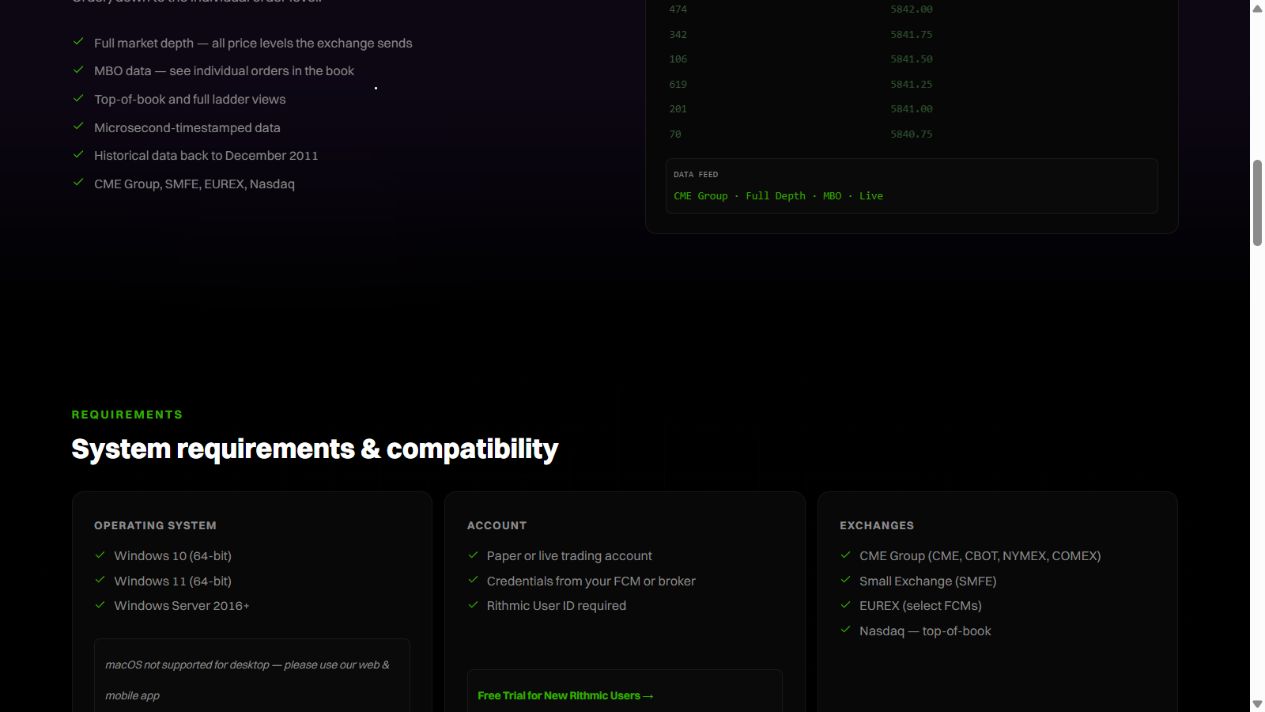The image size is (1265, 712).
Task: Click the price 5840.75 in the ladder
Action: pos(911,134)
